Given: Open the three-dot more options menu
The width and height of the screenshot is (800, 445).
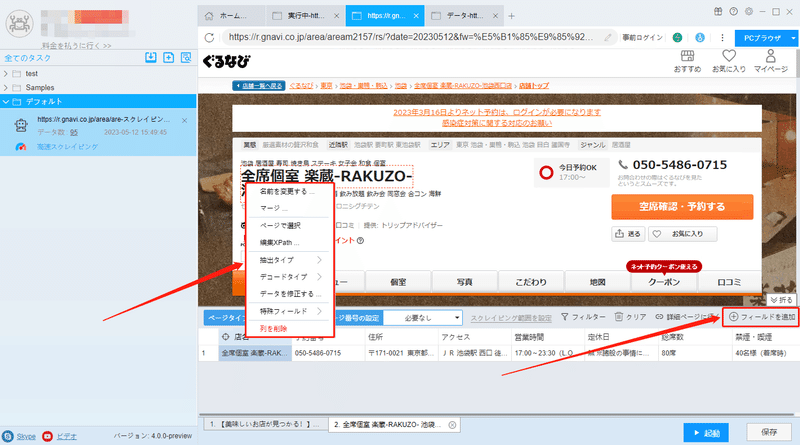Looking at the screenshot, I should [722, 38].
